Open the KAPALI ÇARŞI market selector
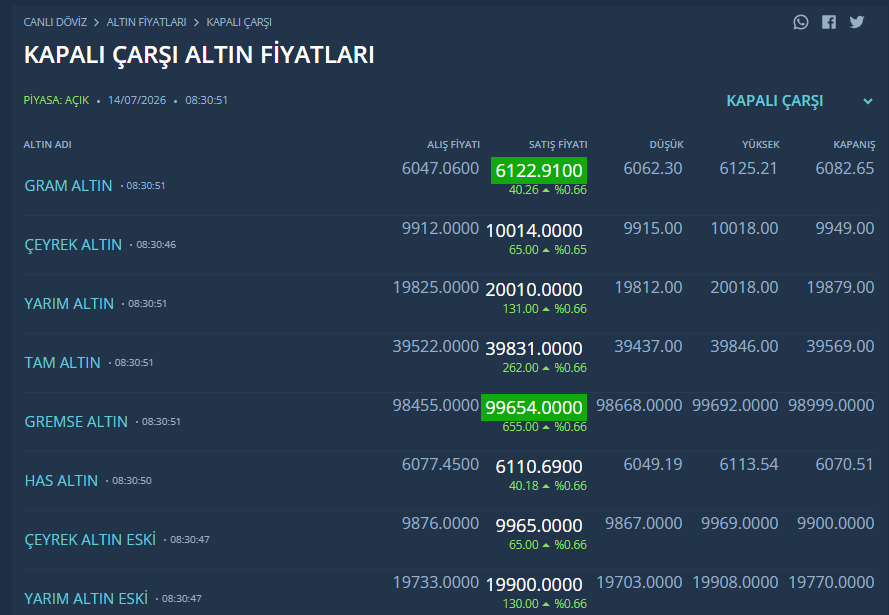 774,101
